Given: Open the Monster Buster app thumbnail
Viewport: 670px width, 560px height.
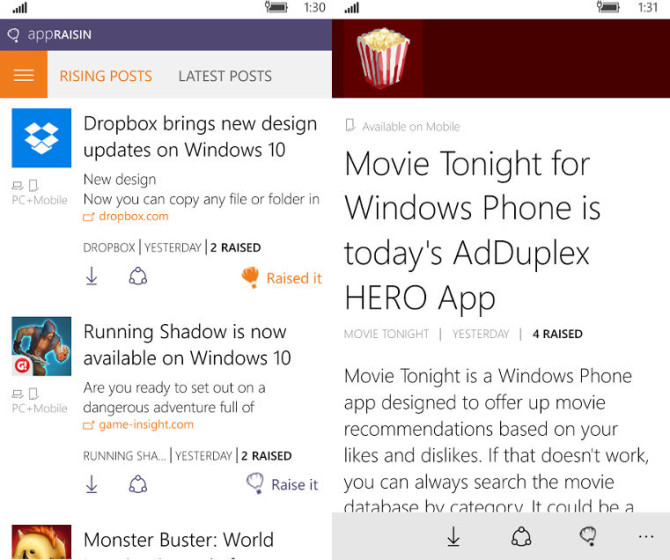Looking at the screenshot, I should coord(41,542).
